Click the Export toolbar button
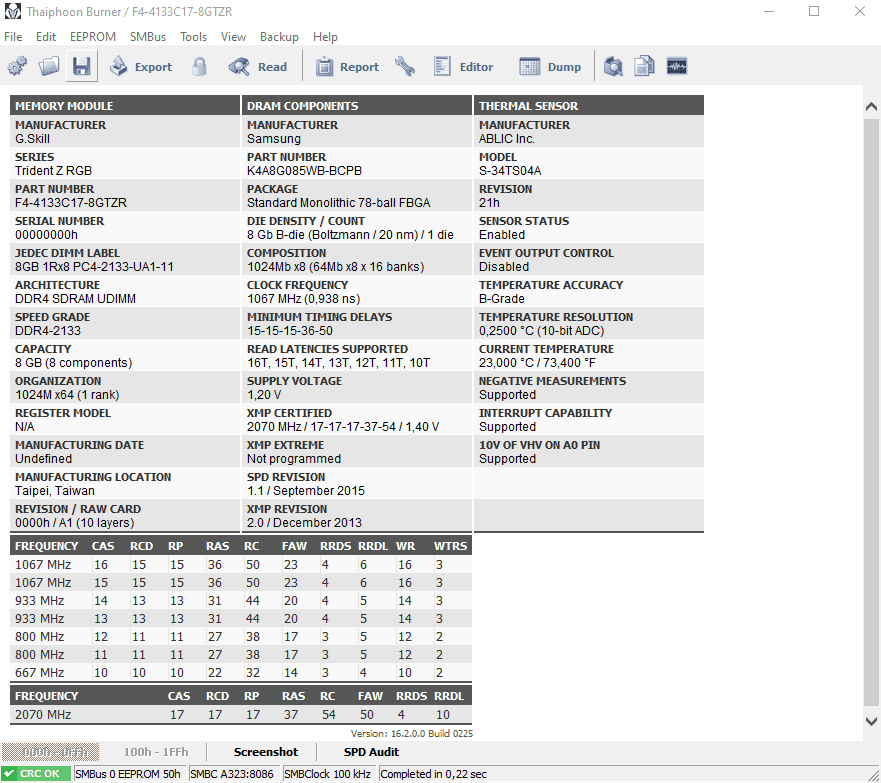This screenshot has height=783, width=881. pyautogui.click(x=140, y=66)
